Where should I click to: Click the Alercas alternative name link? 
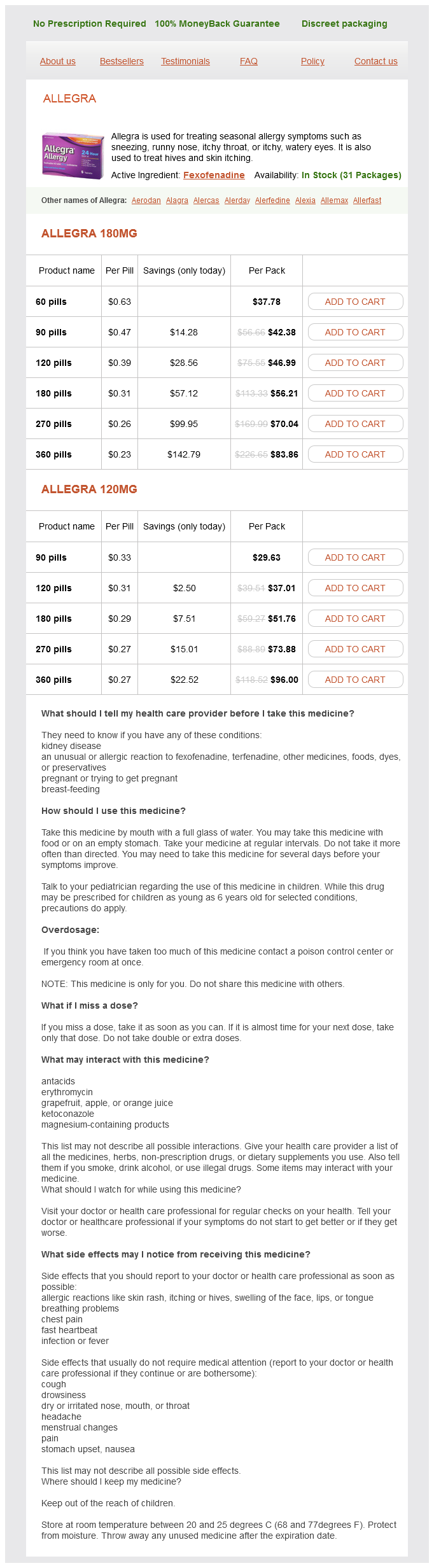(x=206, y=200)
